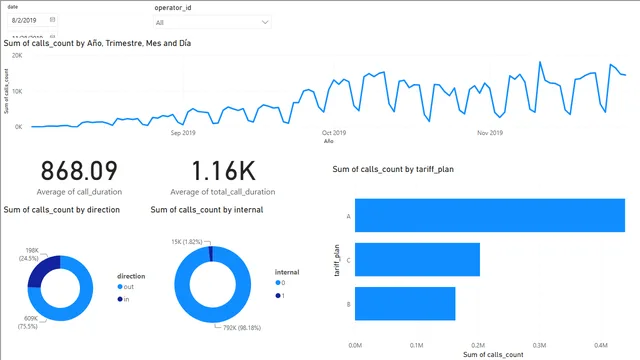The image size is (640, 360).
Task: Click the 'B' tariff plan axis label
Action: pos(349,304)
